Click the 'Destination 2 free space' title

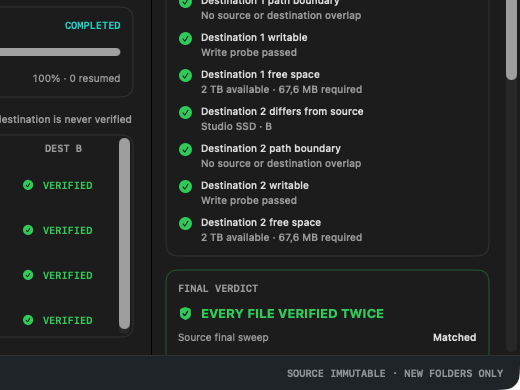pyautogui.click(x=261, y=222)
